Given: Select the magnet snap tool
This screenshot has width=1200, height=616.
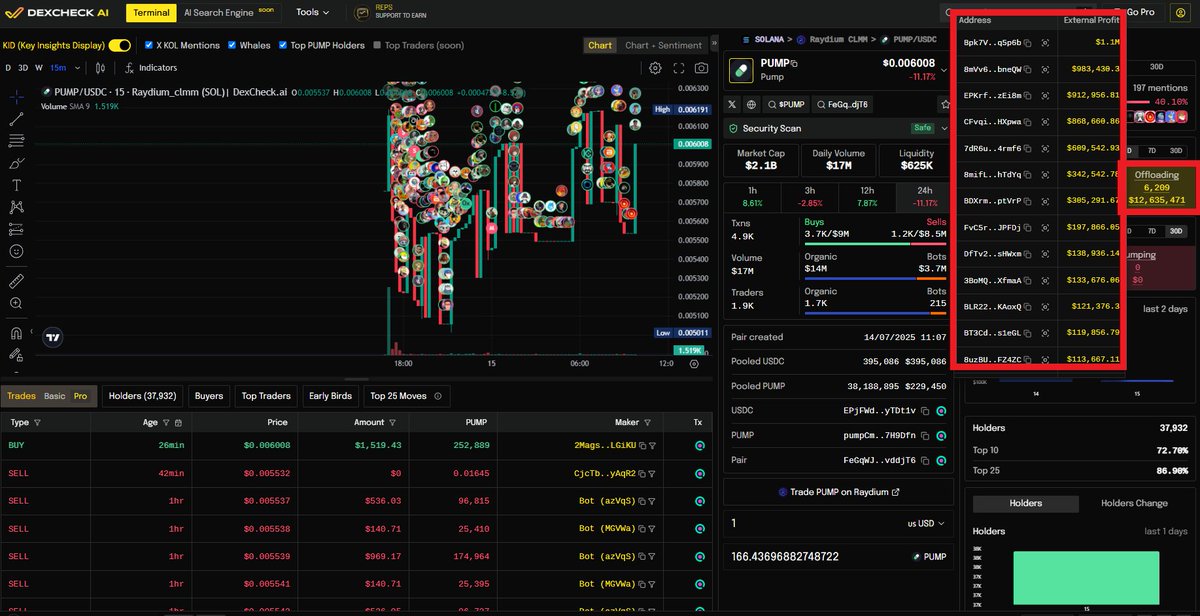Looking at the screenshot, I should (16, 333).
